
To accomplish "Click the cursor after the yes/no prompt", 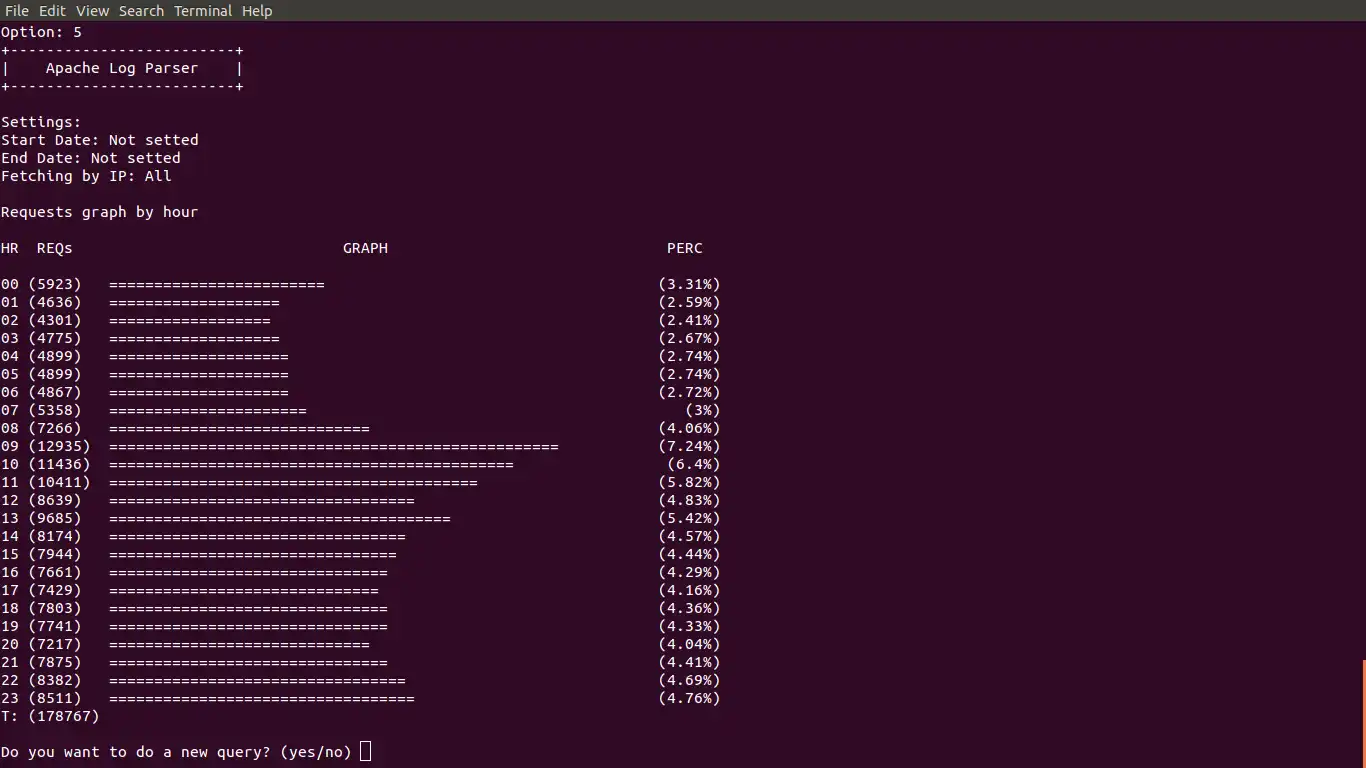I will click(x=365, y=751).
